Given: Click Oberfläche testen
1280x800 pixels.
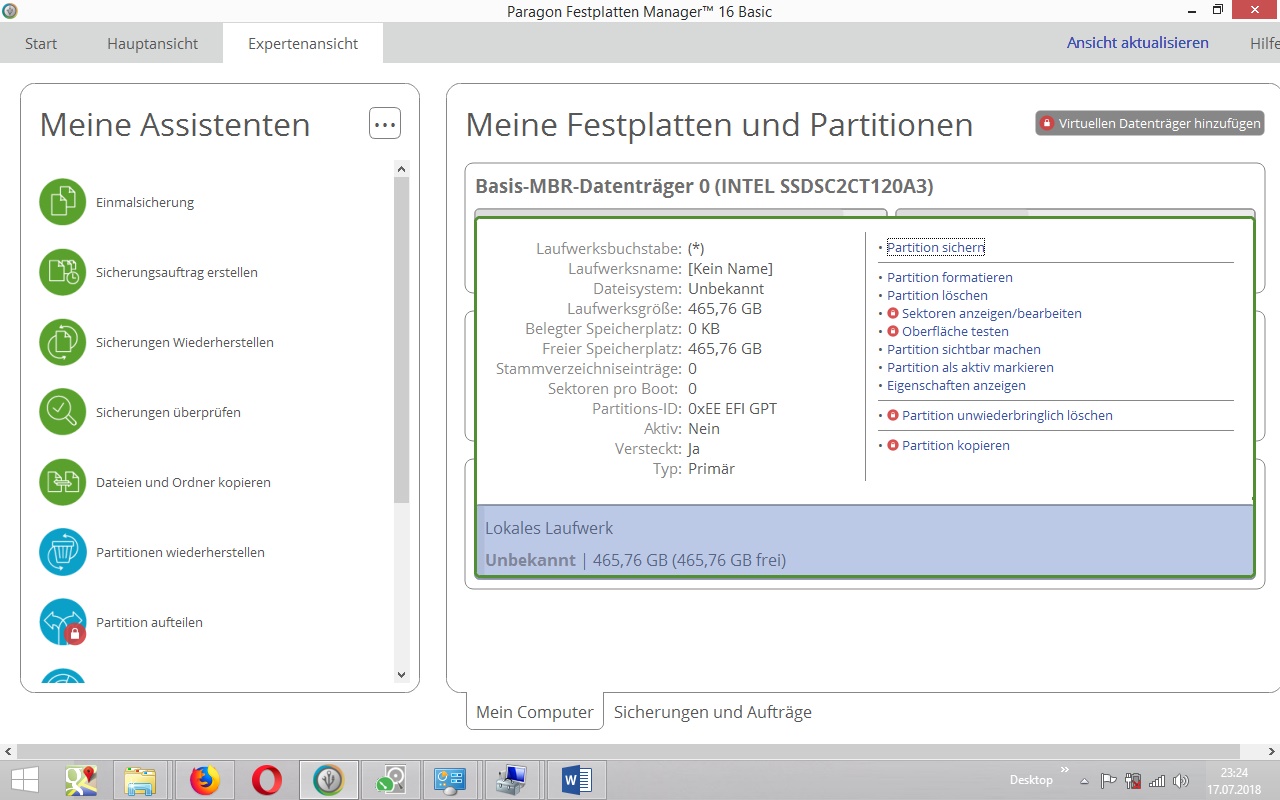Looking at the screenshot, I should click(x=955, y=331).
